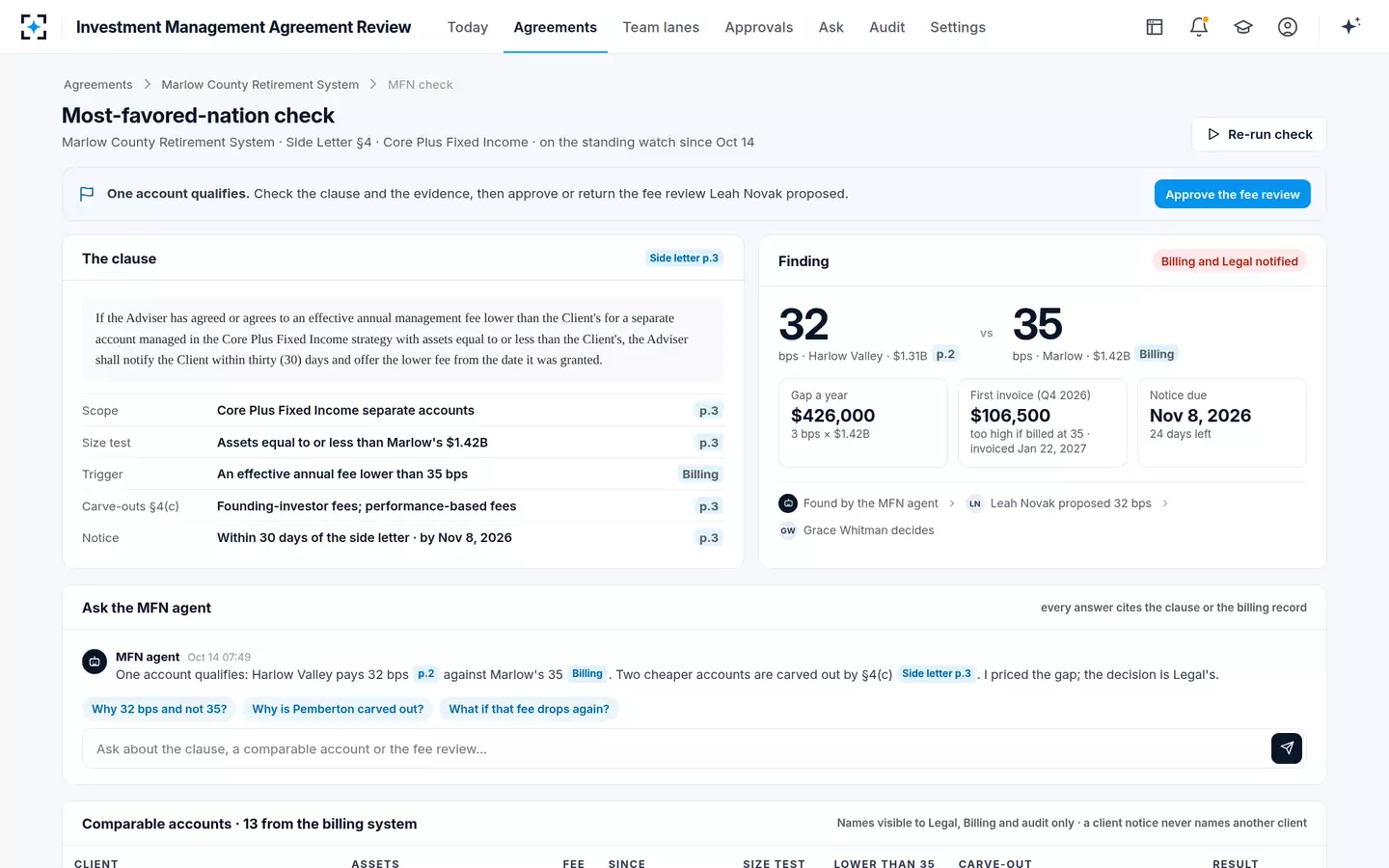Ask "Why is Pemberton carved out?"
Screen dimensions: 1389x868
(338, 709)
